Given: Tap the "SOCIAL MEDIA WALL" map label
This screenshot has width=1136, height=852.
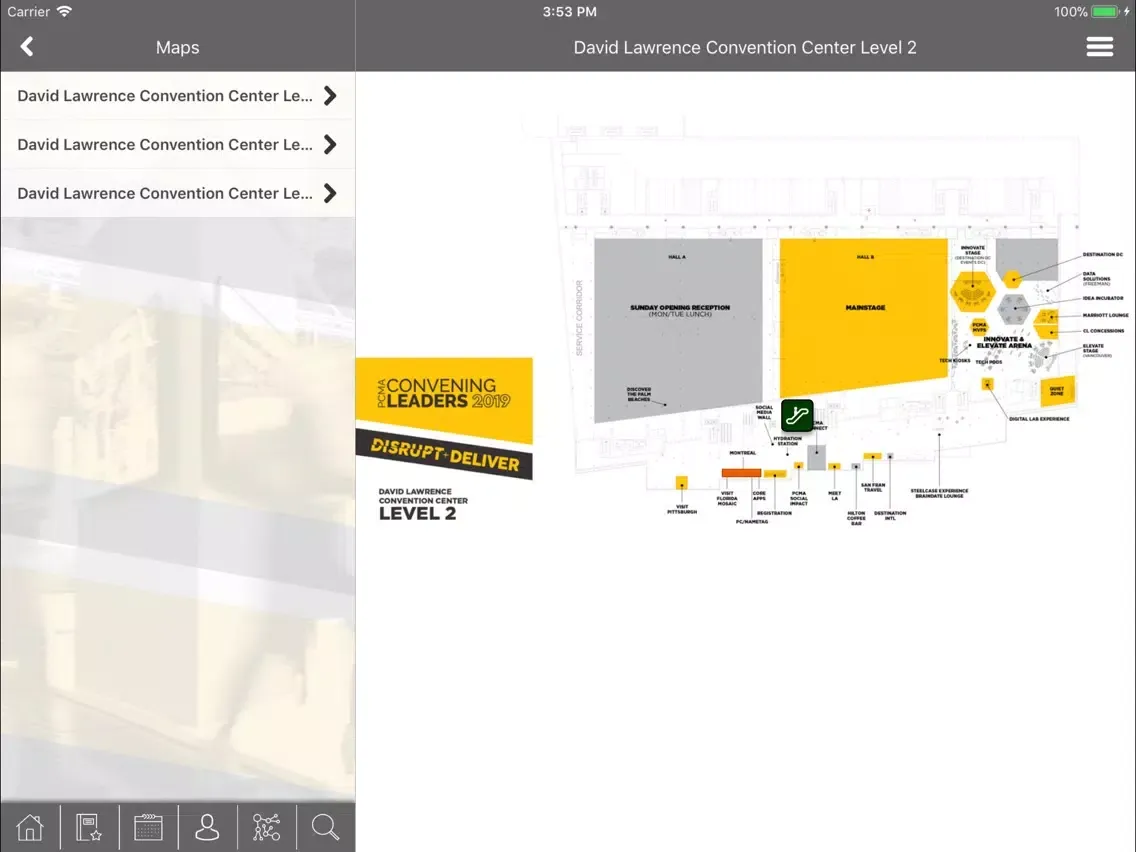Looking at the screenshot, I should (x=764, y=412).
